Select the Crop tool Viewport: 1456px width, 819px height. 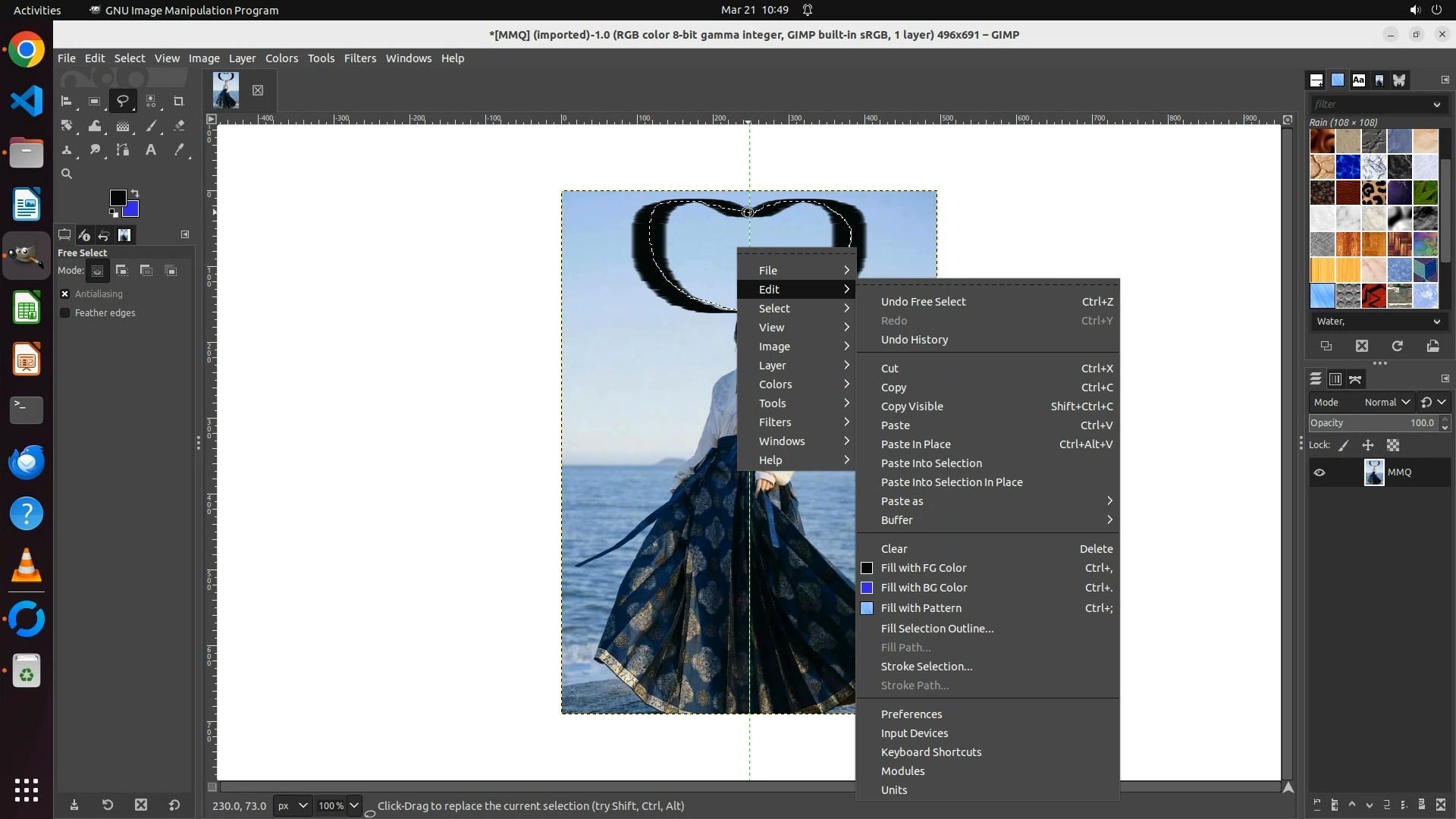tap(179, 101)
